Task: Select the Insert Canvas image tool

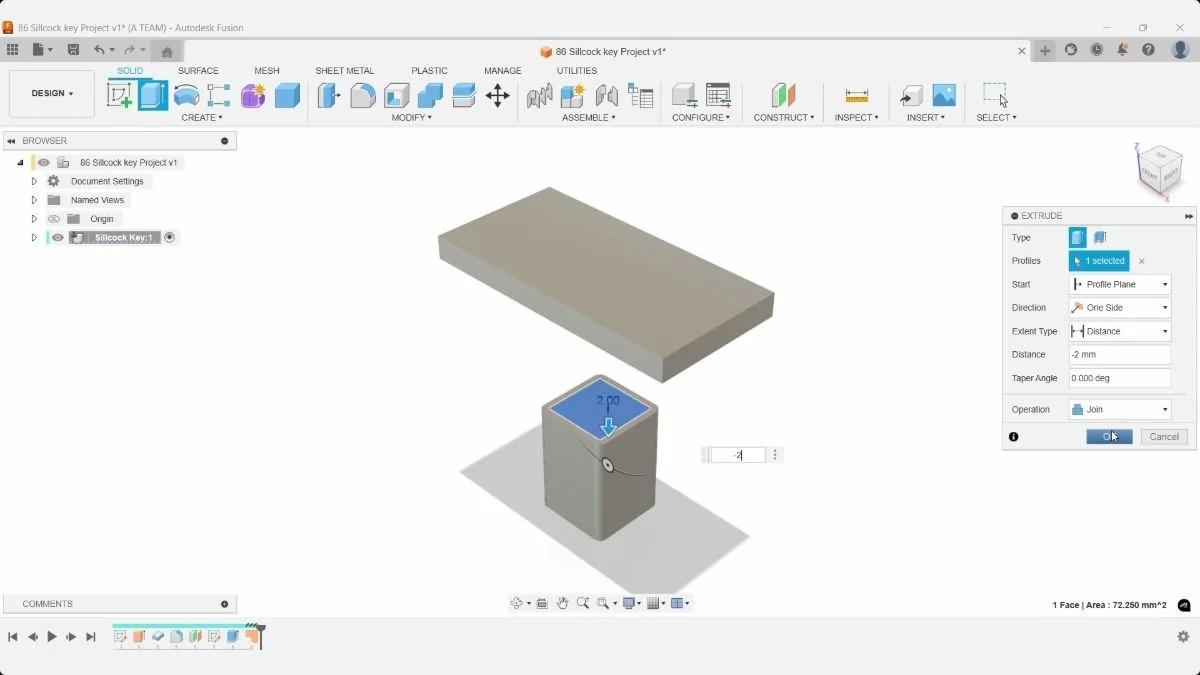Action: [x=944, y=95]
